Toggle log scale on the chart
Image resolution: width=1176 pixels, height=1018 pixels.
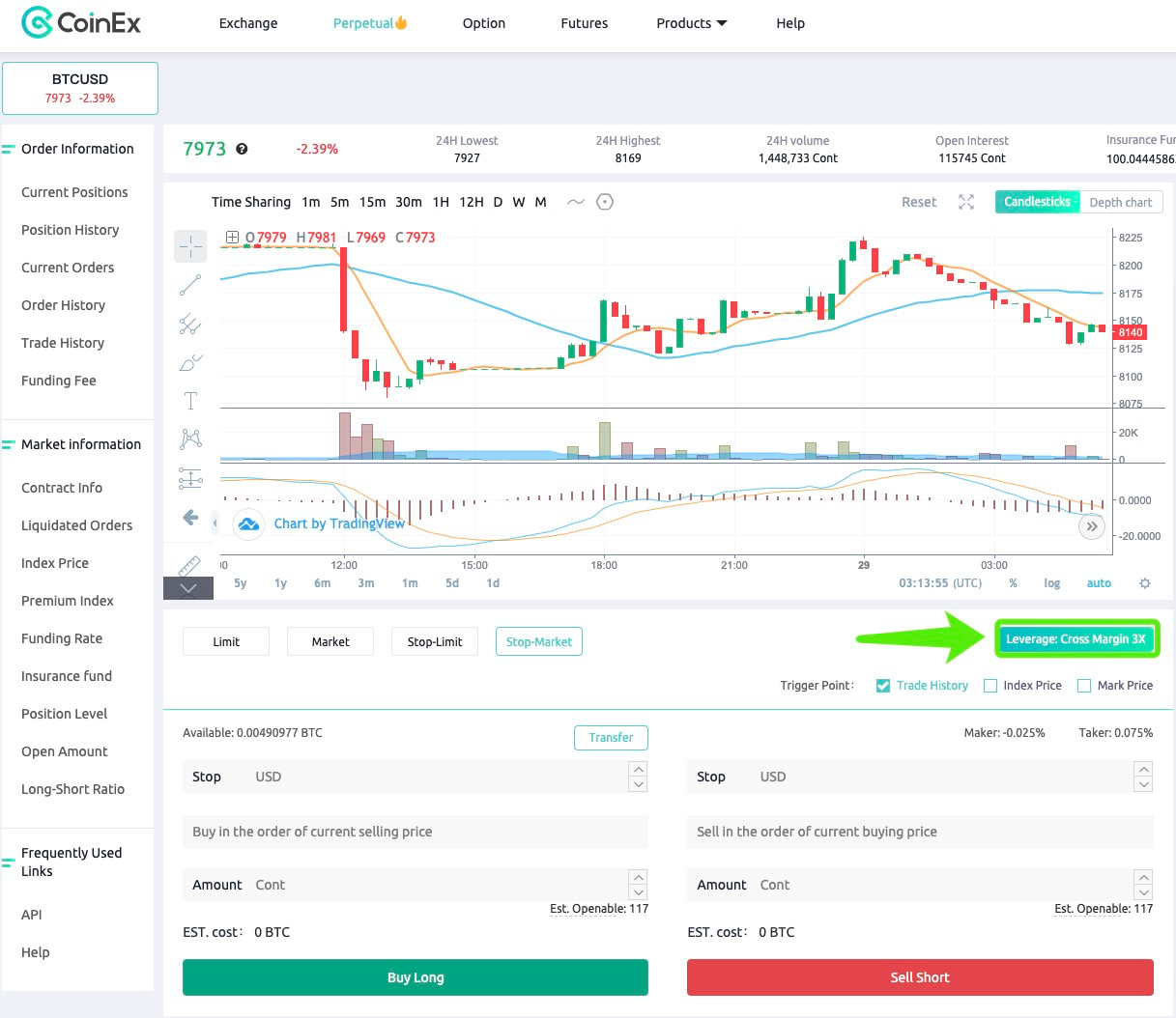pyautogui.click(x=1051, y=583)
